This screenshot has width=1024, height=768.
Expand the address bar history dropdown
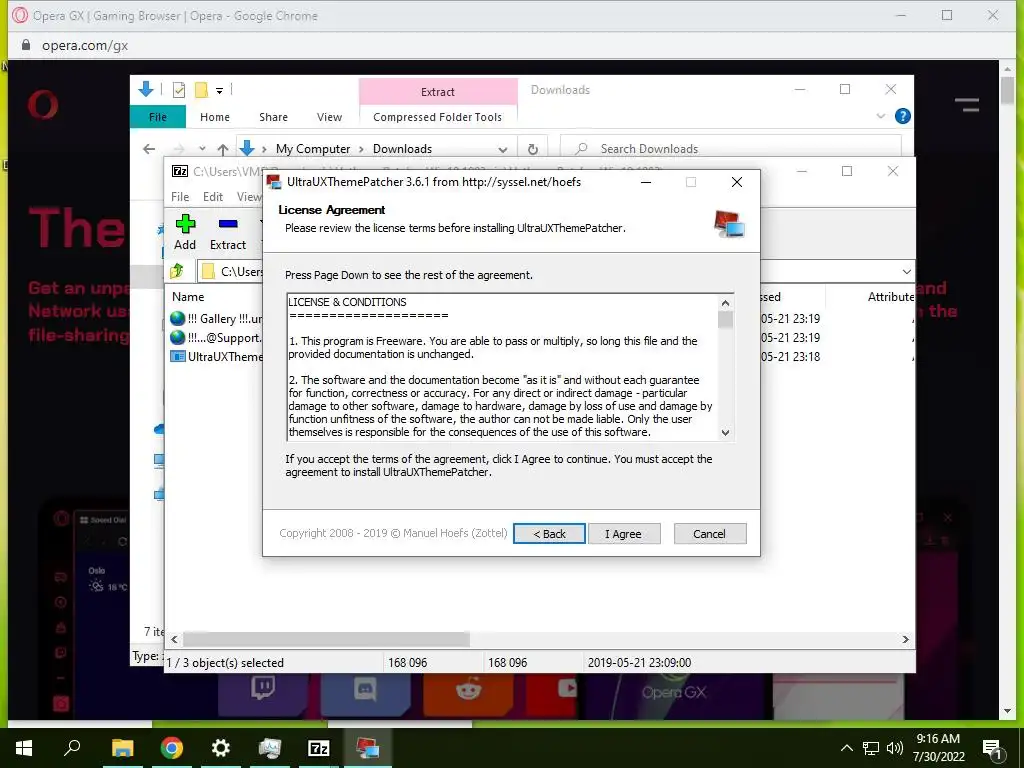click(502, 149)
